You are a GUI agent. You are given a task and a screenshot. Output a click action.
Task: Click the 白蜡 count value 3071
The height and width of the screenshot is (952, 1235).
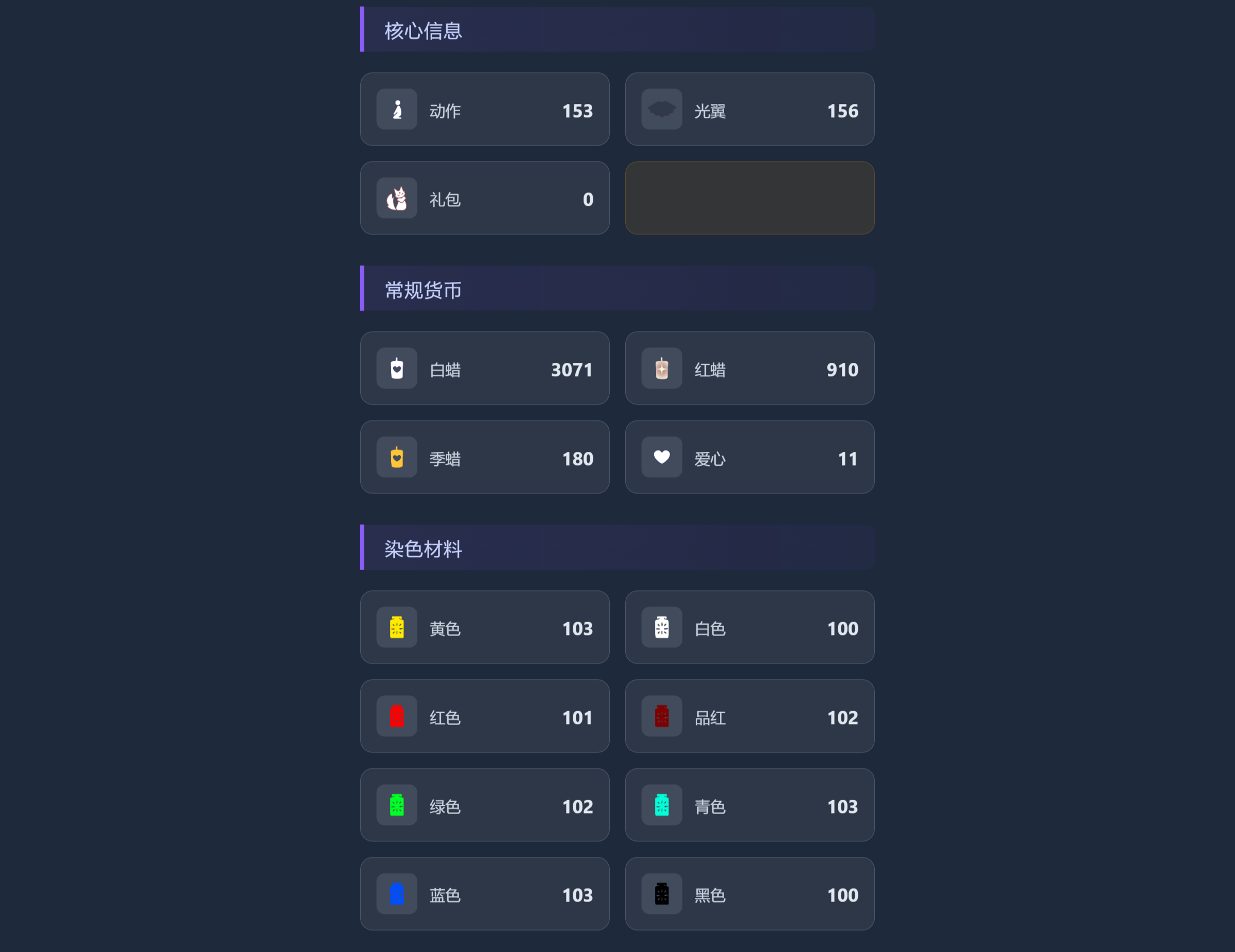click(x=571, y=369)
